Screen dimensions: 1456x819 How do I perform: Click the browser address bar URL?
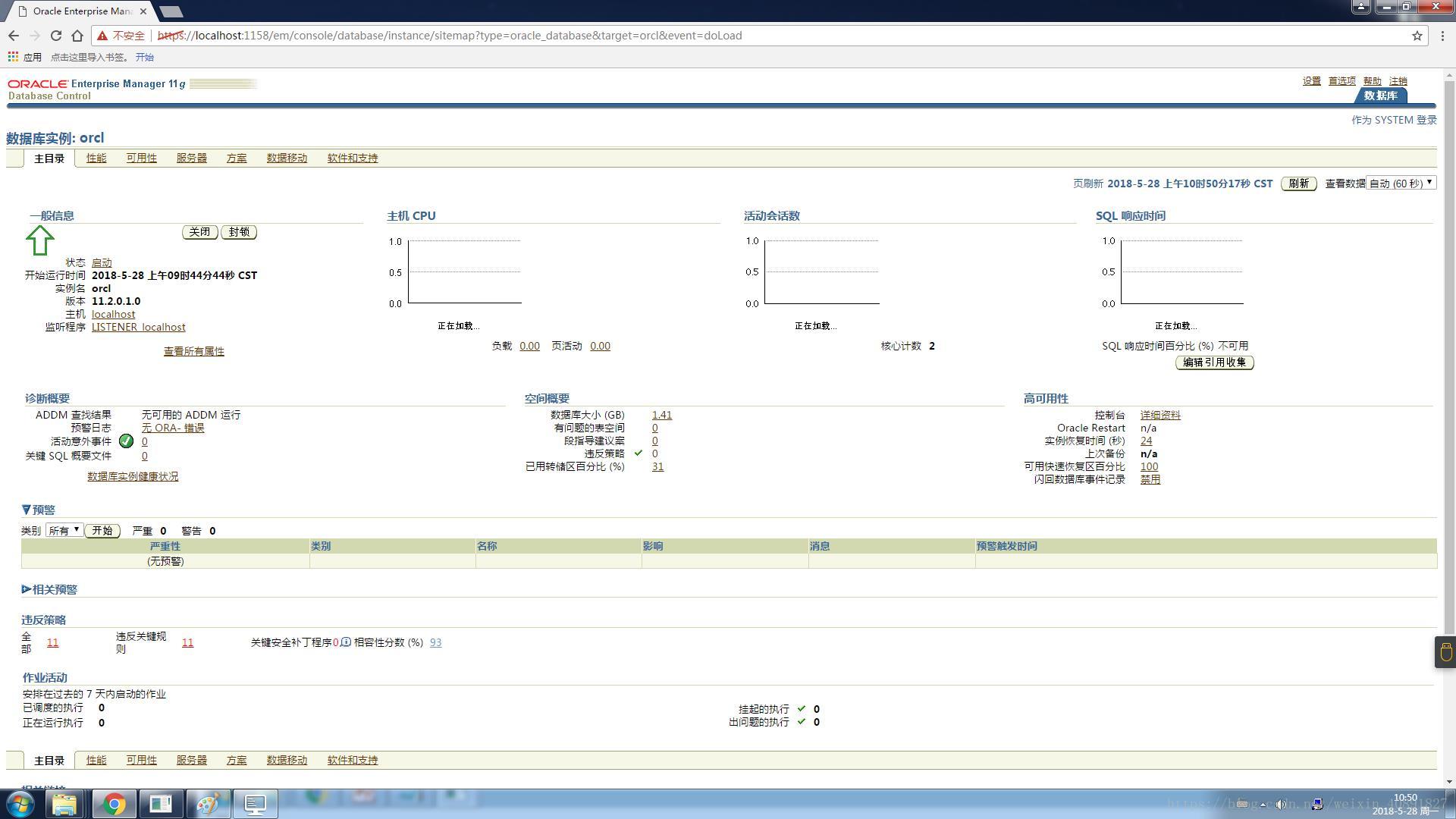[x=450, y=36]
